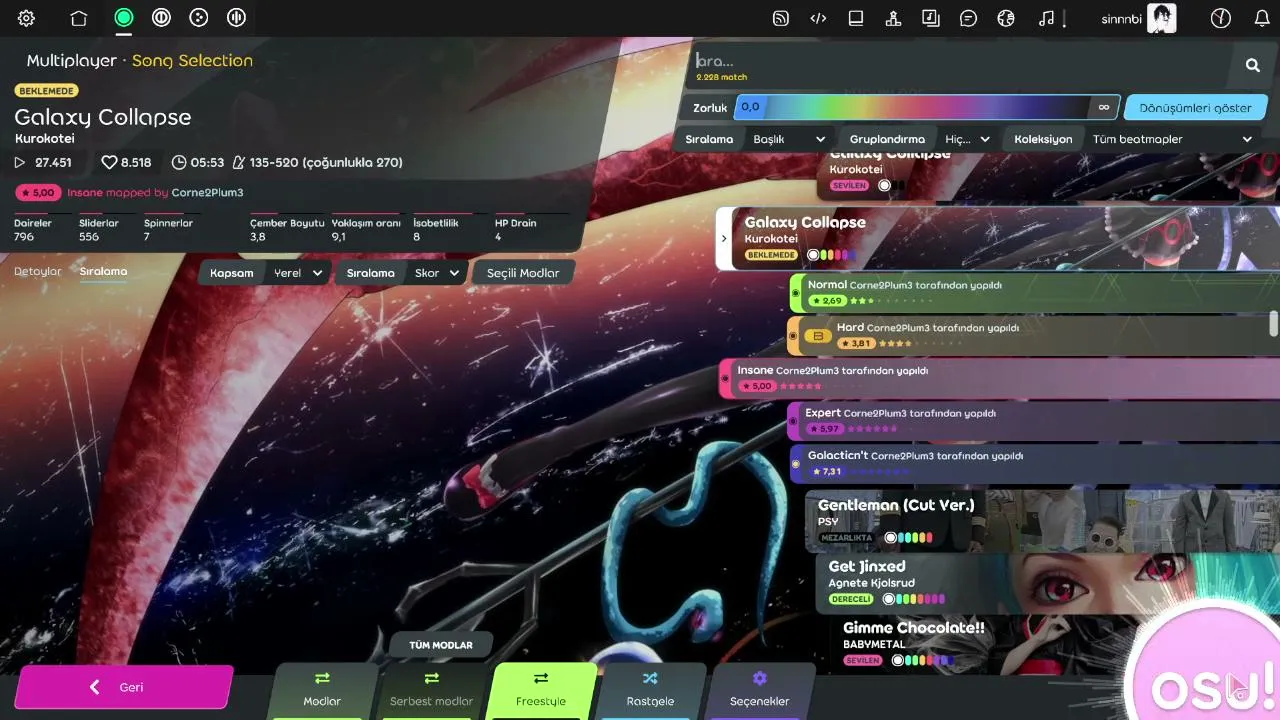
Task: Click the clock icon in top bar
Action: click(x=1220, y=18)
